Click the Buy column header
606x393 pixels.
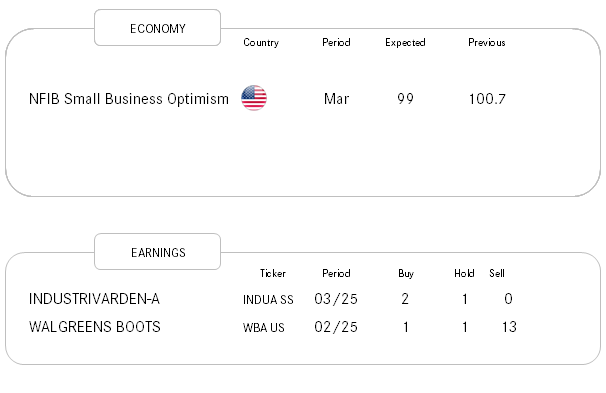point(406,274)
